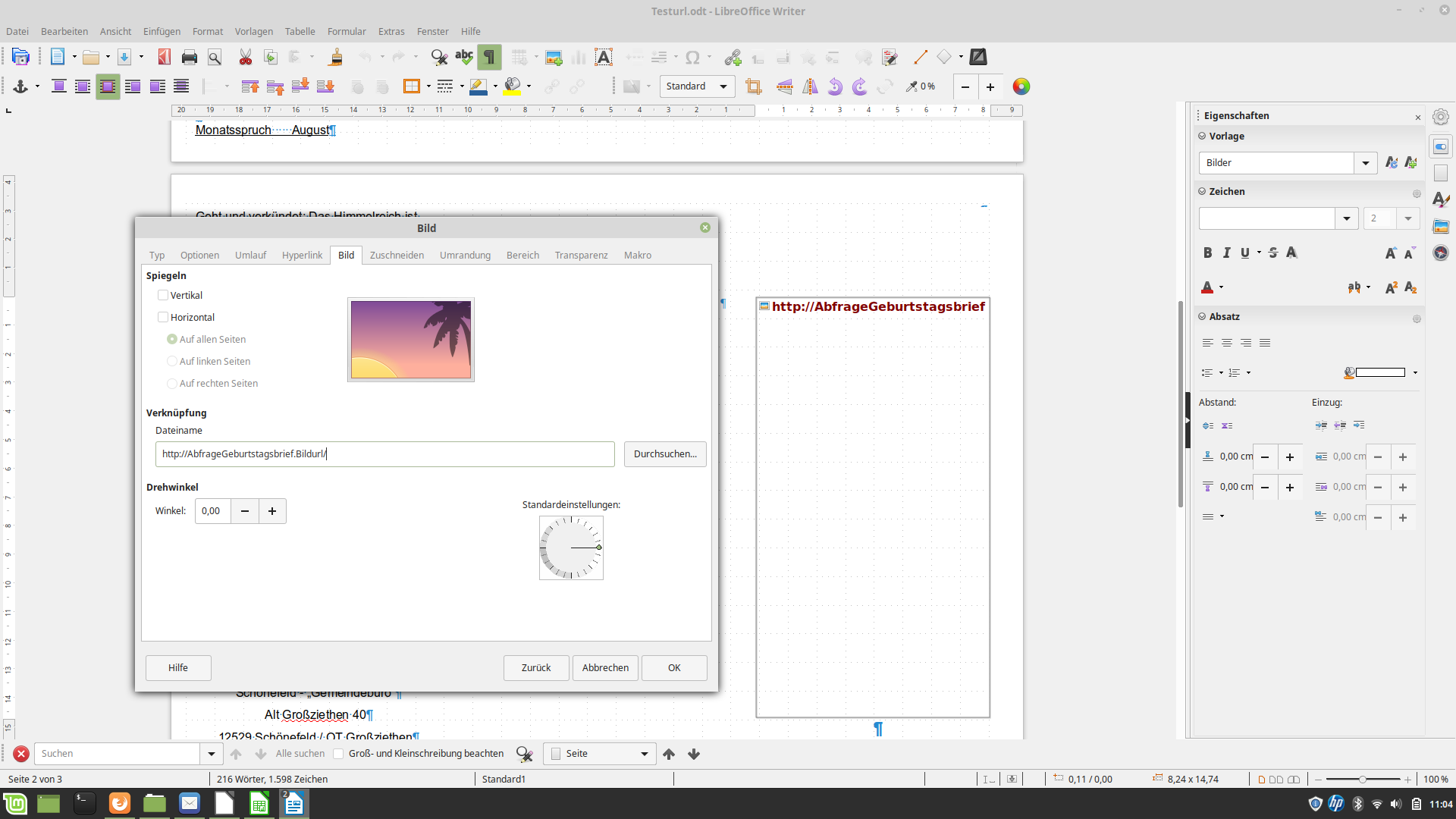Switch to the Typ tab
1456x819 pixels.
pyautogui.click(x=157, y=256)
